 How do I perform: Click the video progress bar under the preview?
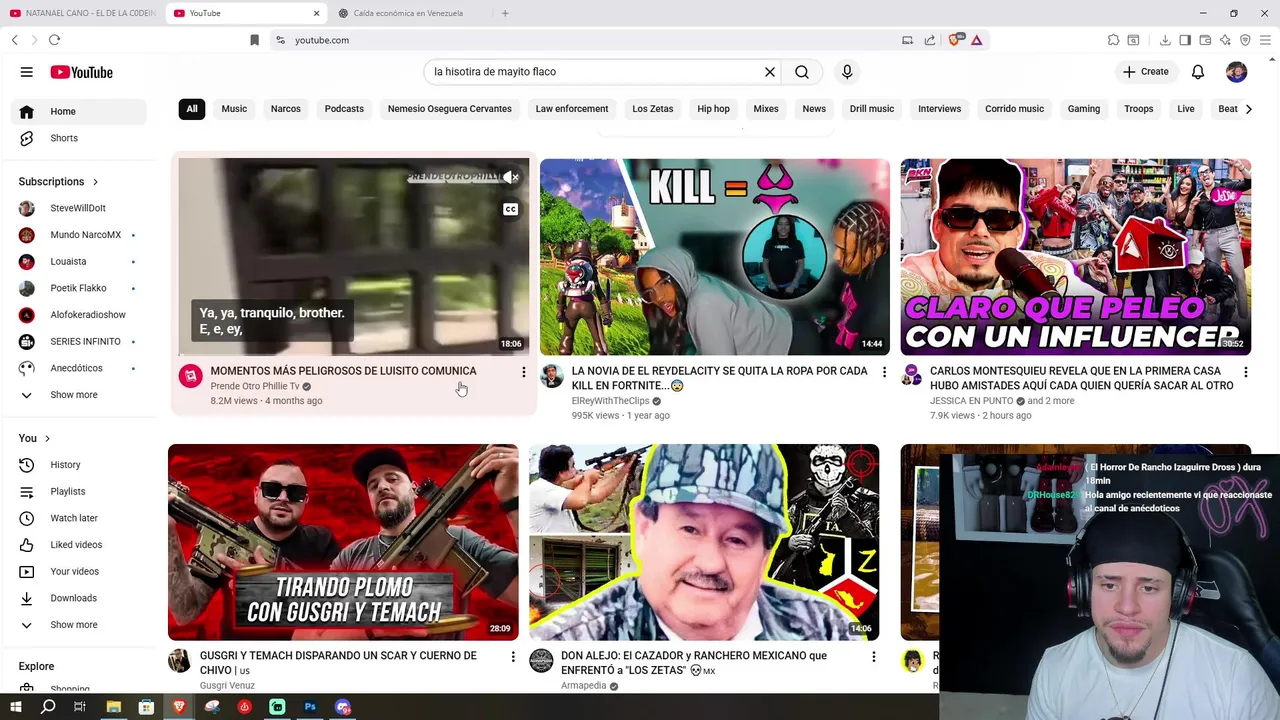(354, 354)
